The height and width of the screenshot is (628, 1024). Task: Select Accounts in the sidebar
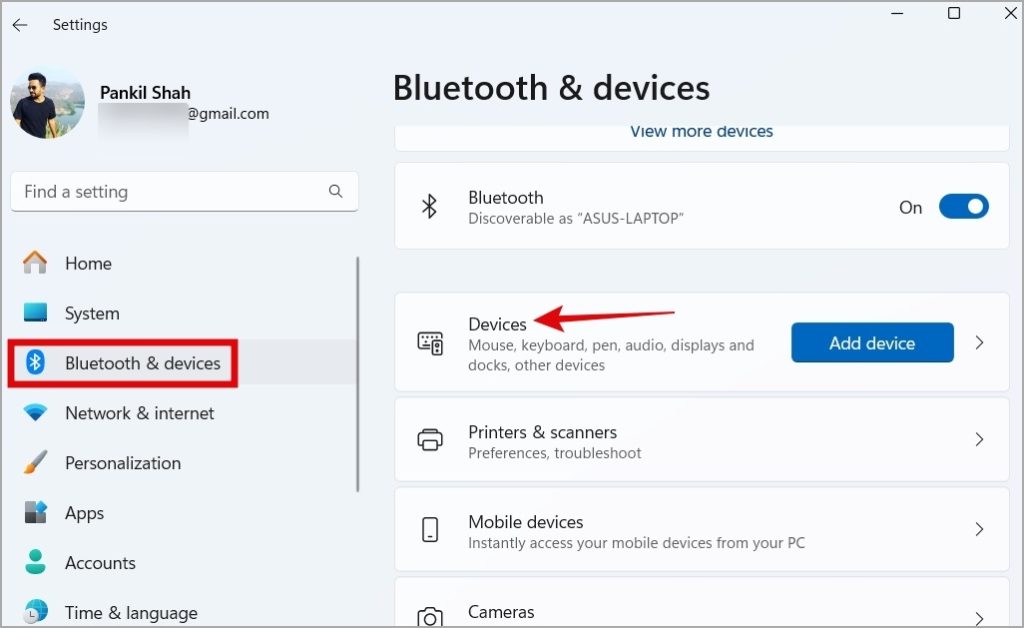click(x=100, y=563)
